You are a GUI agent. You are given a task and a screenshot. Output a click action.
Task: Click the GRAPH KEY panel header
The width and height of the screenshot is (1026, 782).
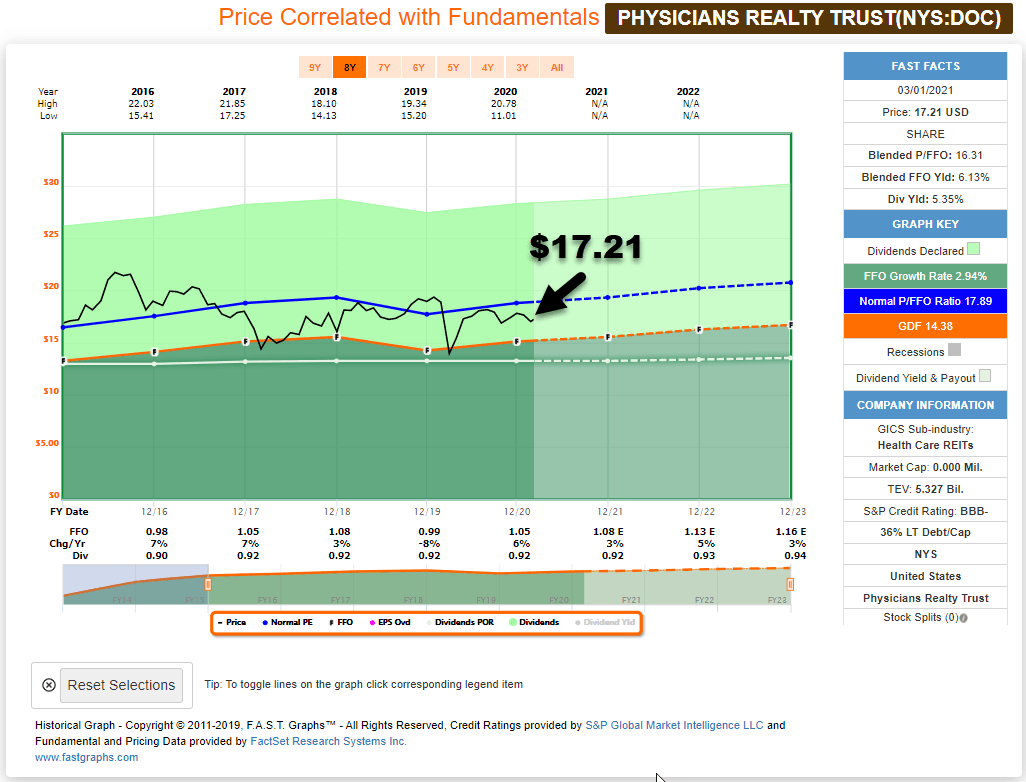[x=925, y=224]
